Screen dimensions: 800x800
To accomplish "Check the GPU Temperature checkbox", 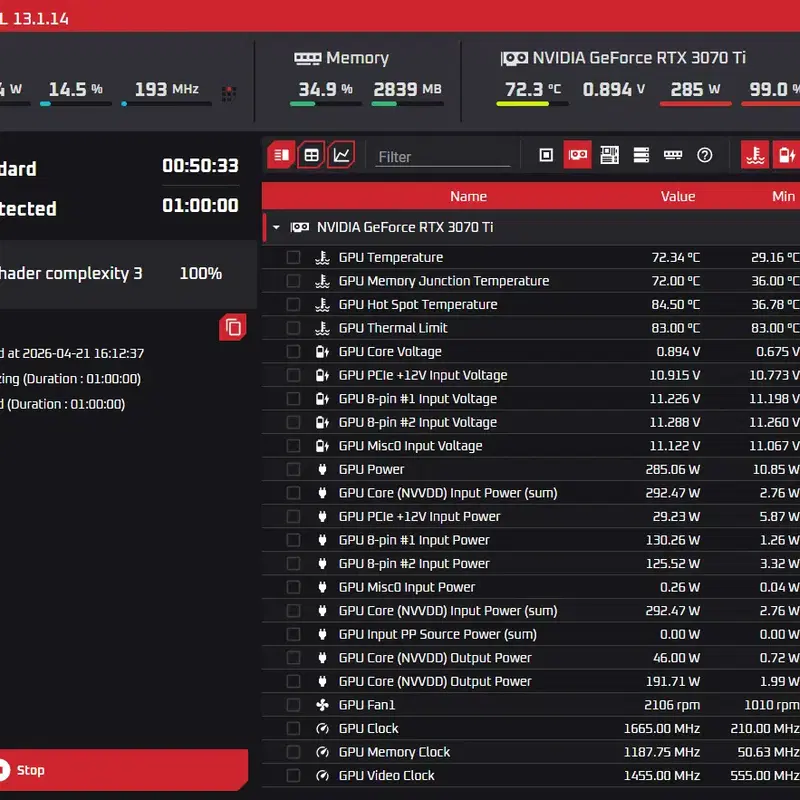I will coord(293,257).
